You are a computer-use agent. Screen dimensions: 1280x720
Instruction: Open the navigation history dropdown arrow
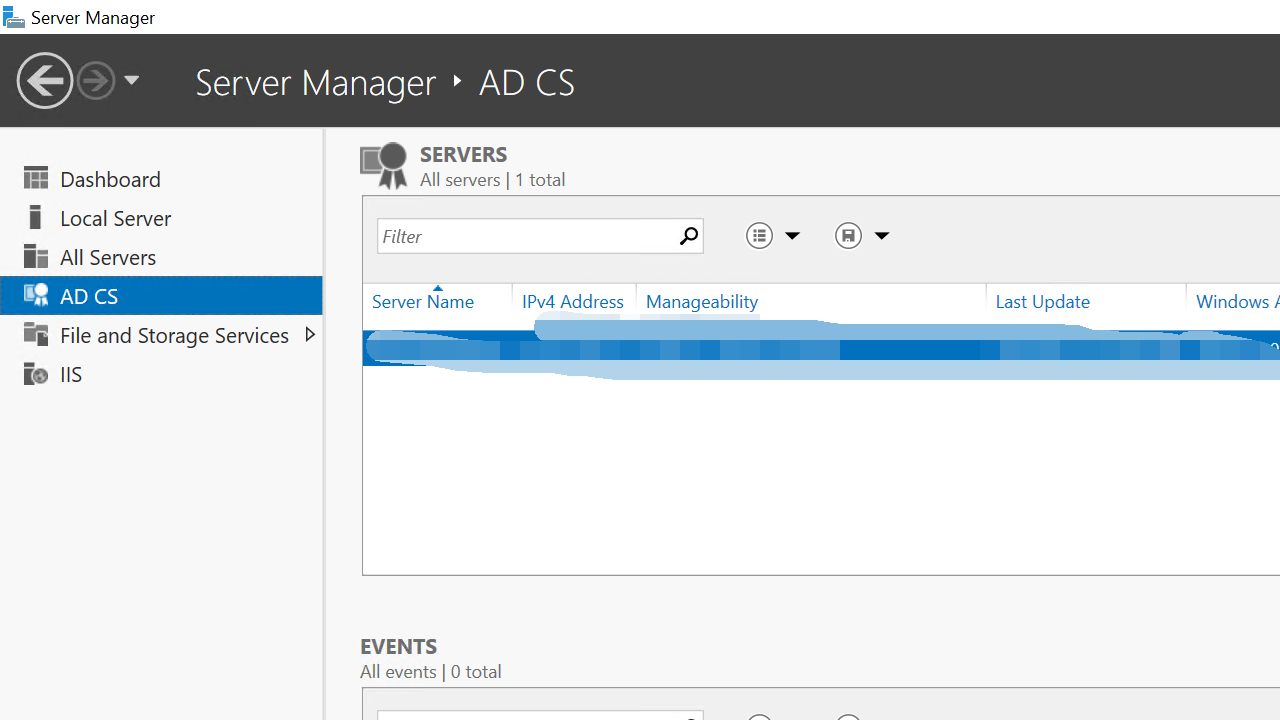[131, 81]
